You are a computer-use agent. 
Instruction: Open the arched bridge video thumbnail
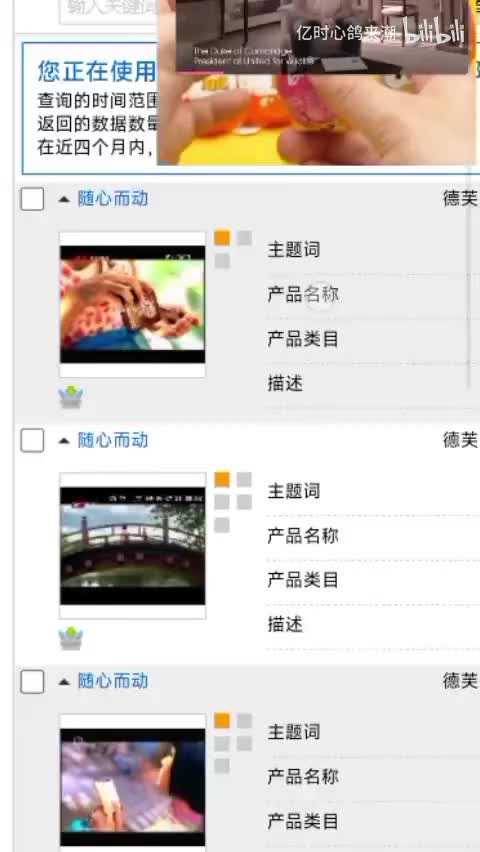click(133, 546)
